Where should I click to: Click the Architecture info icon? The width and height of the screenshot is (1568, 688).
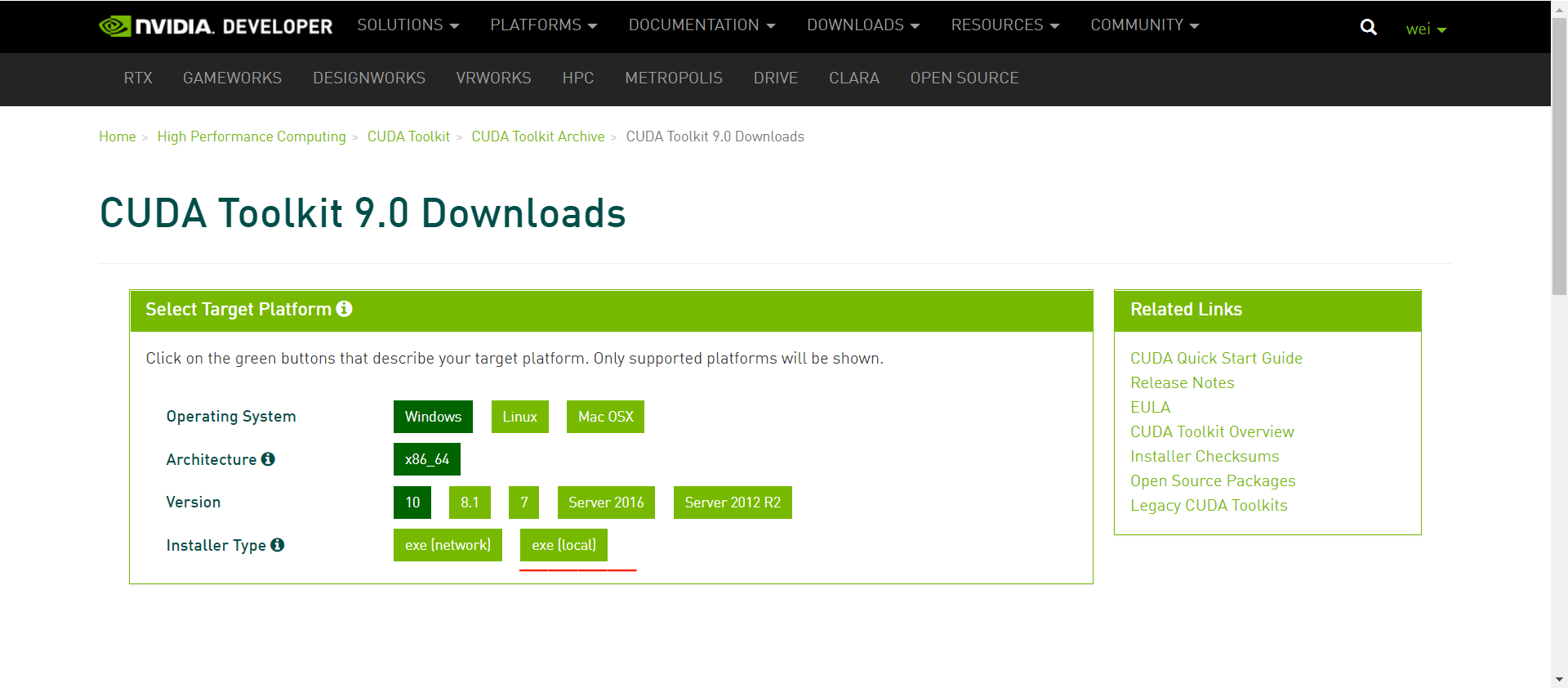[x=268, y=459]
